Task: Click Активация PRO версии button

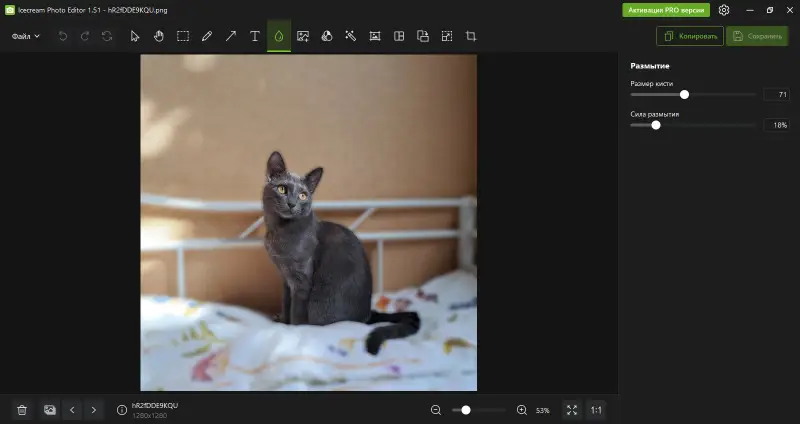Action: click(666, 10)
